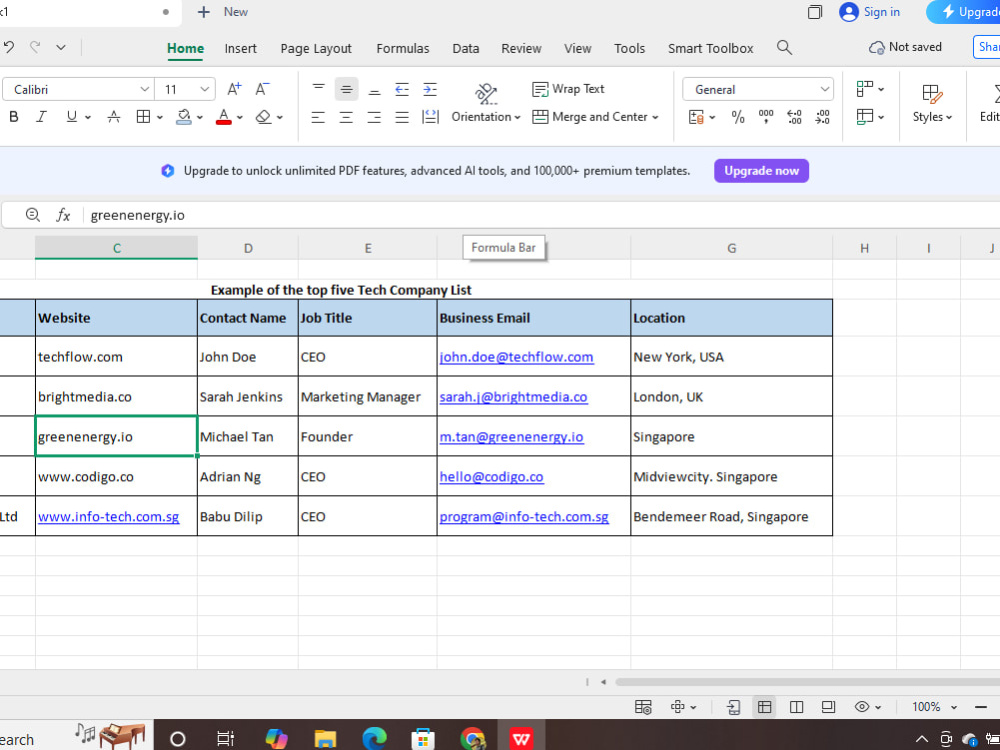The width and height of the screenshot is (1000, 750).
Task: Open hello@codigo.co email link
Action: (491, 477)
